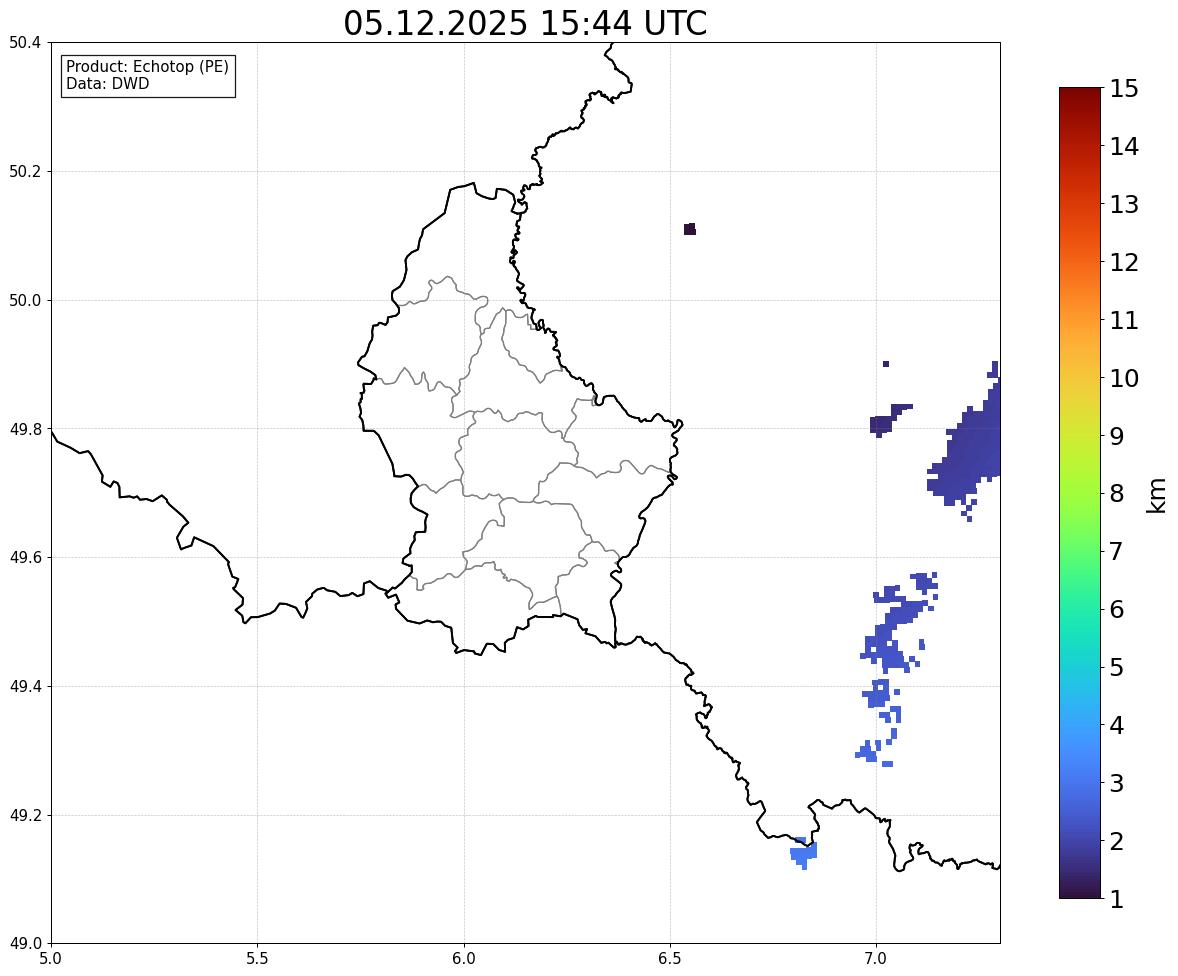
Task: Click the colorbar tick label 13
Action: click(1124, 204)
